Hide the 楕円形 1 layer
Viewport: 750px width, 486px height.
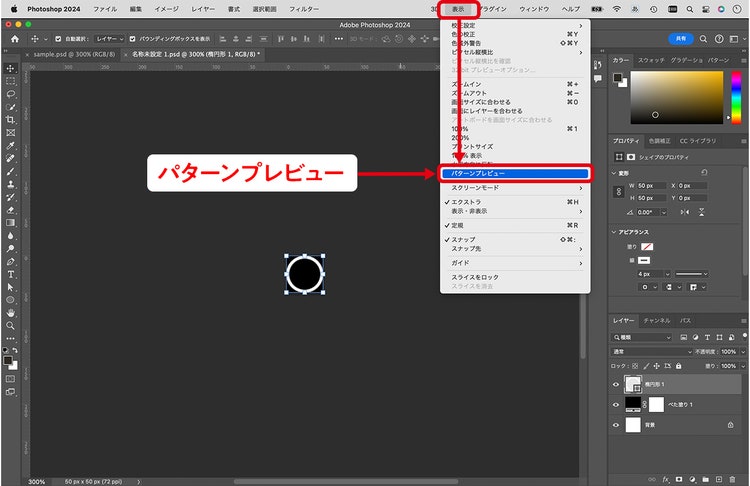point(616,385)
